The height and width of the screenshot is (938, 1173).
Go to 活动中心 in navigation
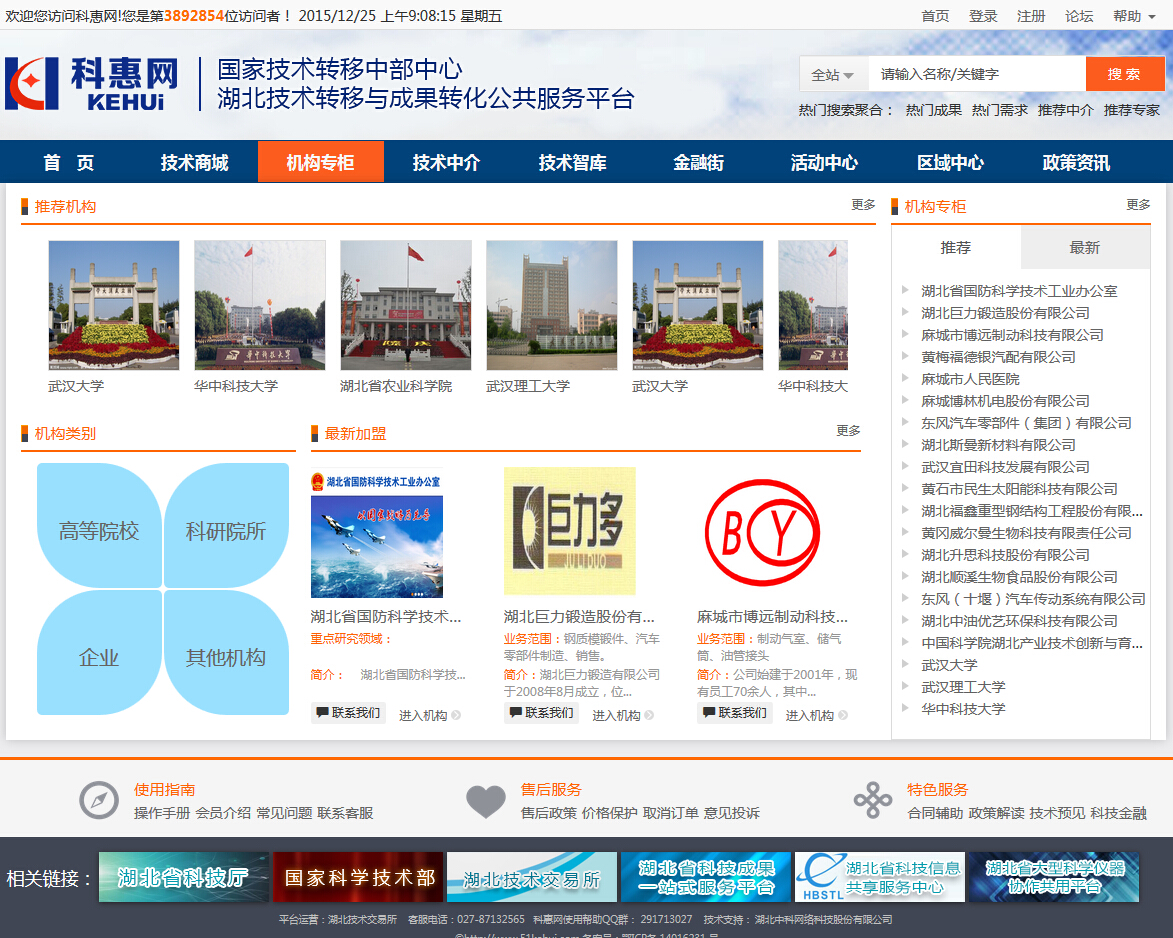(824, 162)
